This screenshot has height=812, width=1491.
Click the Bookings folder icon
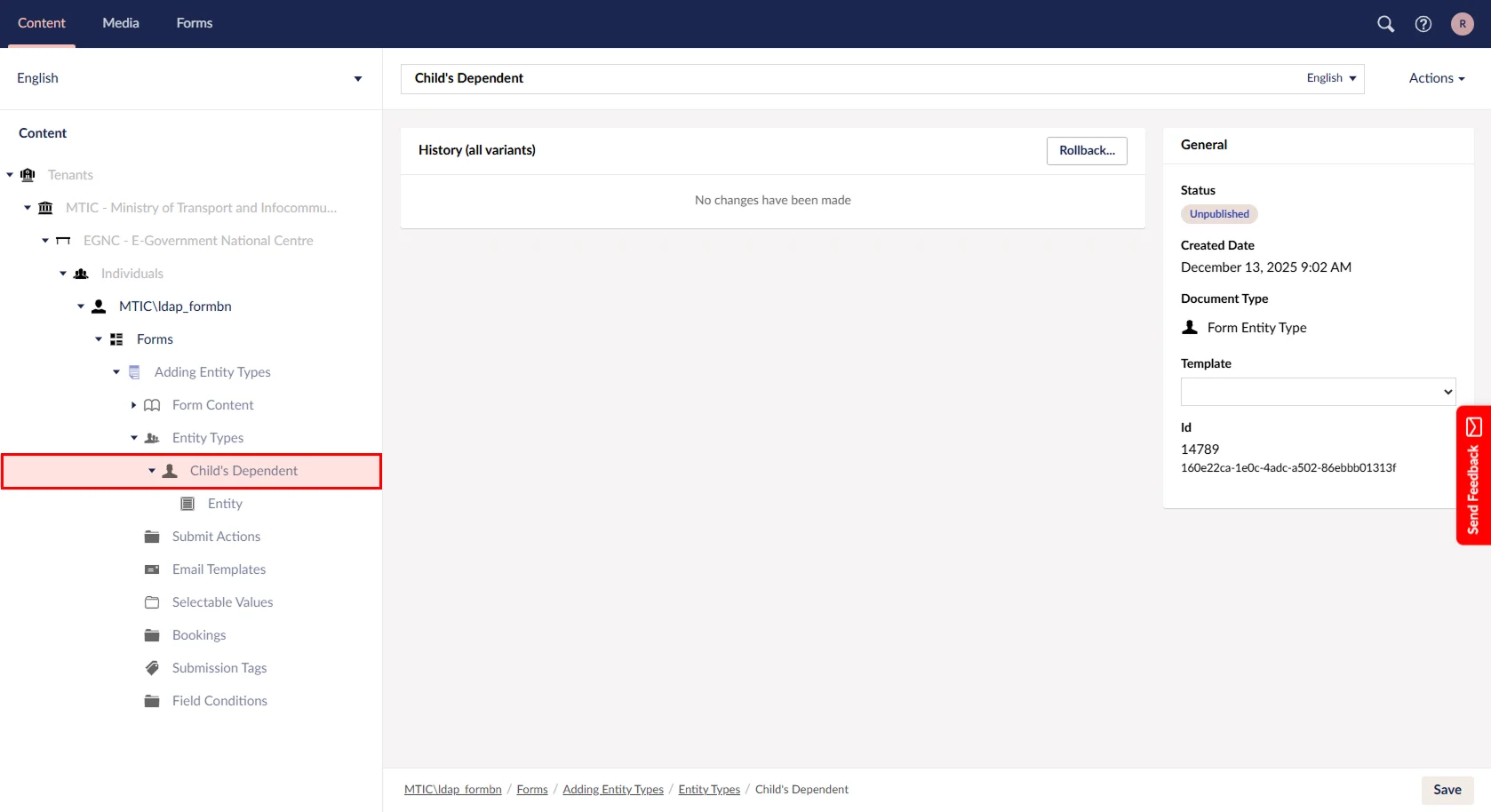pos(152,635)
